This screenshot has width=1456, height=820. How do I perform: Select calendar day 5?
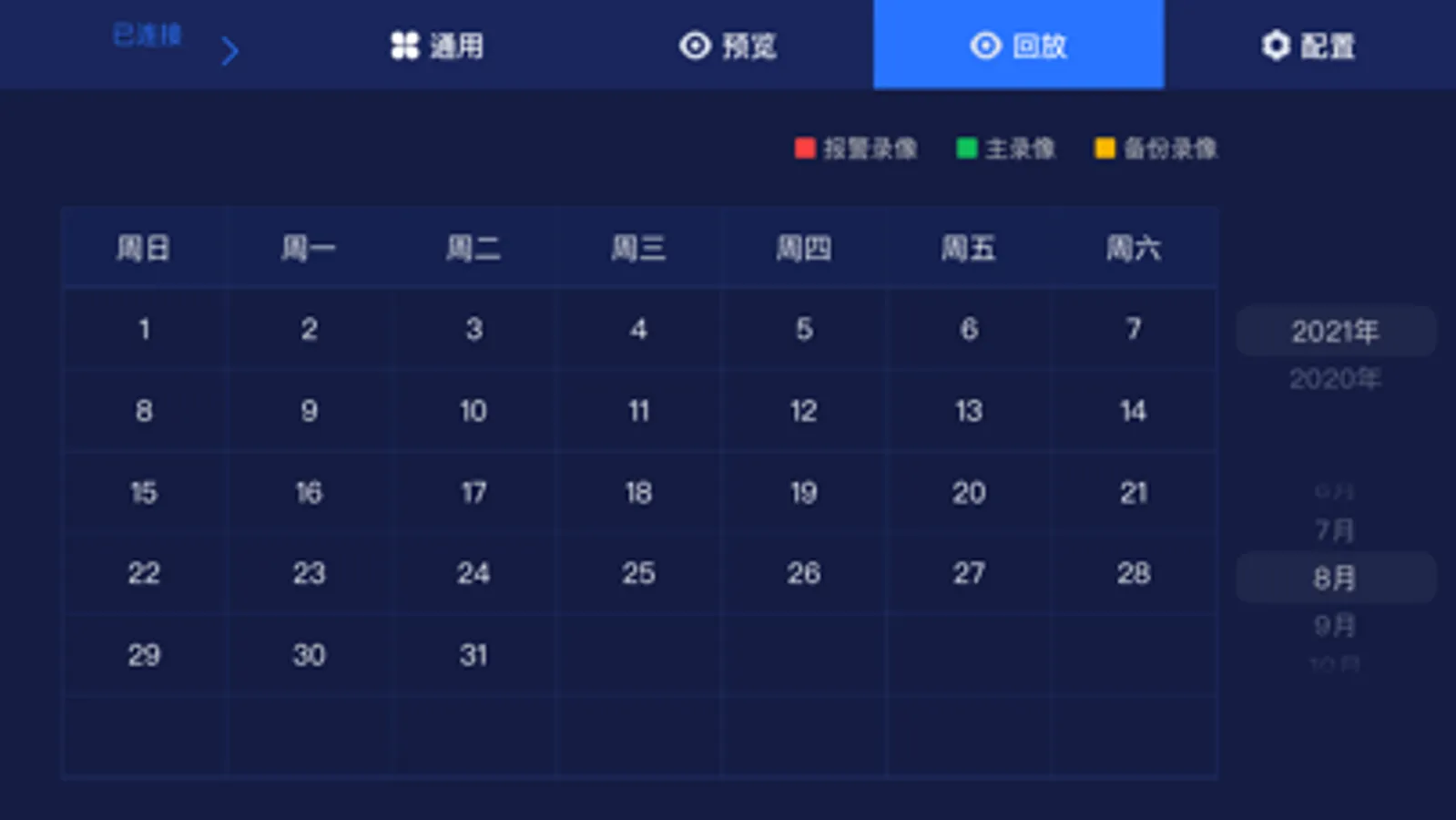pos(804,329)
